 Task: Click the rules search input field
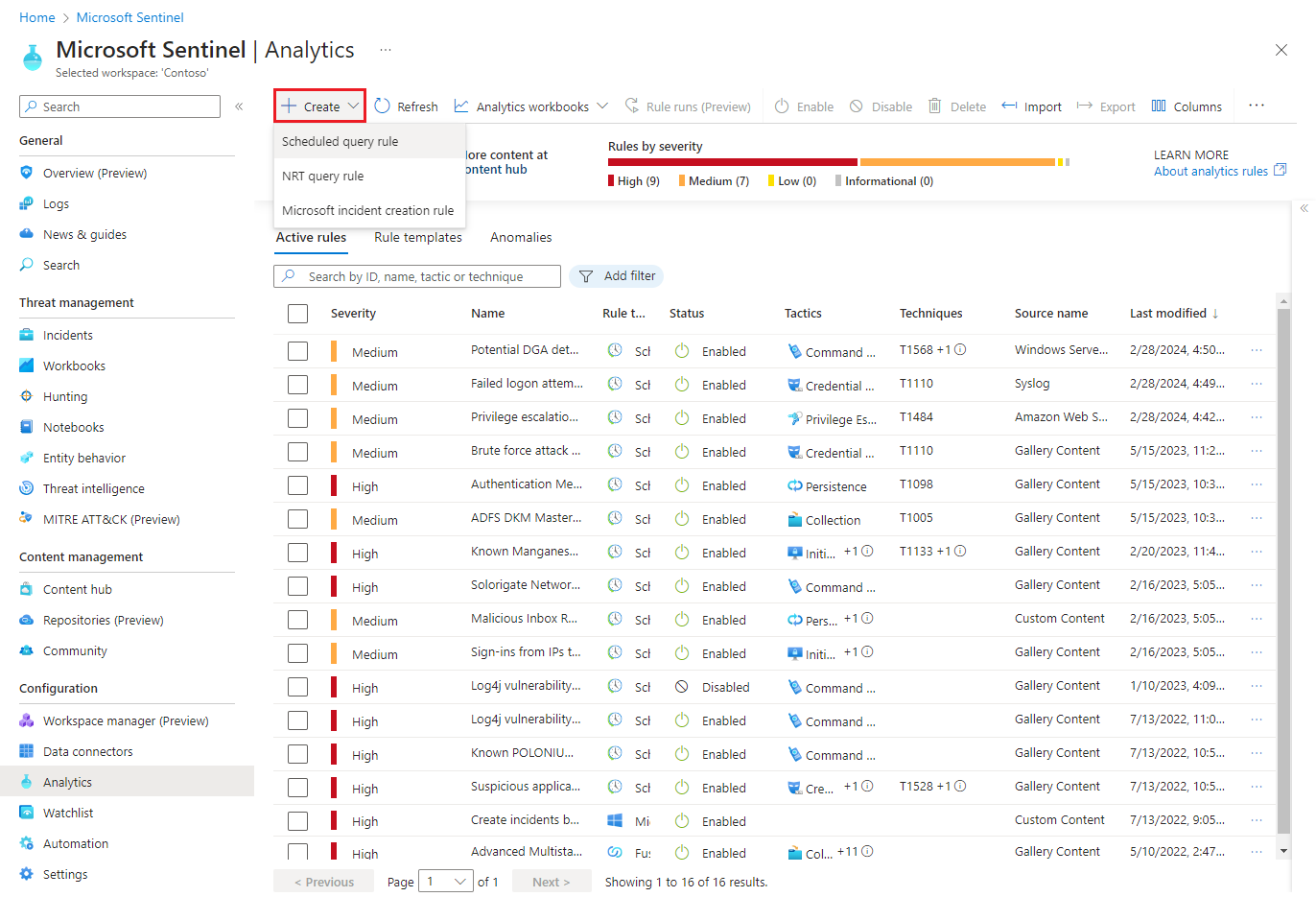[416, 275]
